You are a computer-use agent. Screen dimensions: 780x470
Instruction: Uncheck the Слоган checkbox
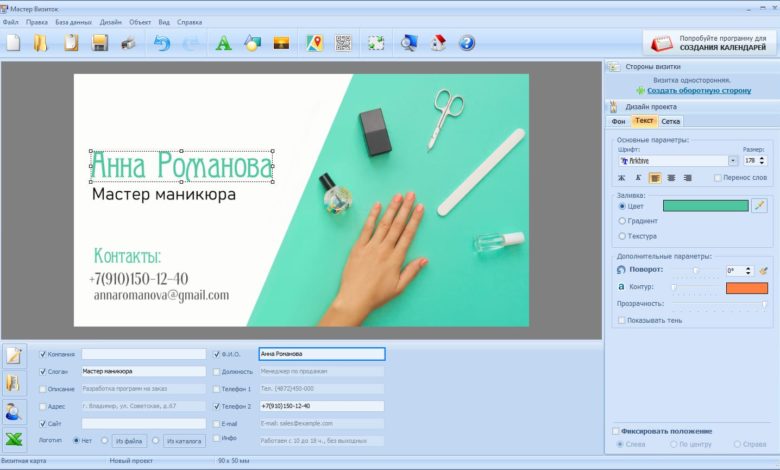[x=42, y=371]
